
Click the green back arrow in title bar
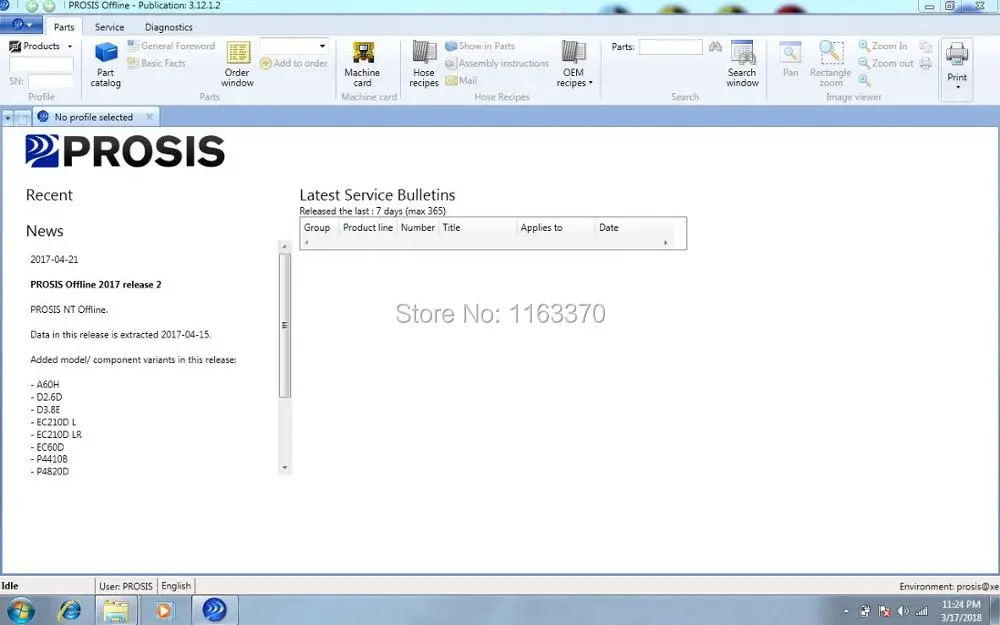pyautogui.click(x=31, y=6)
